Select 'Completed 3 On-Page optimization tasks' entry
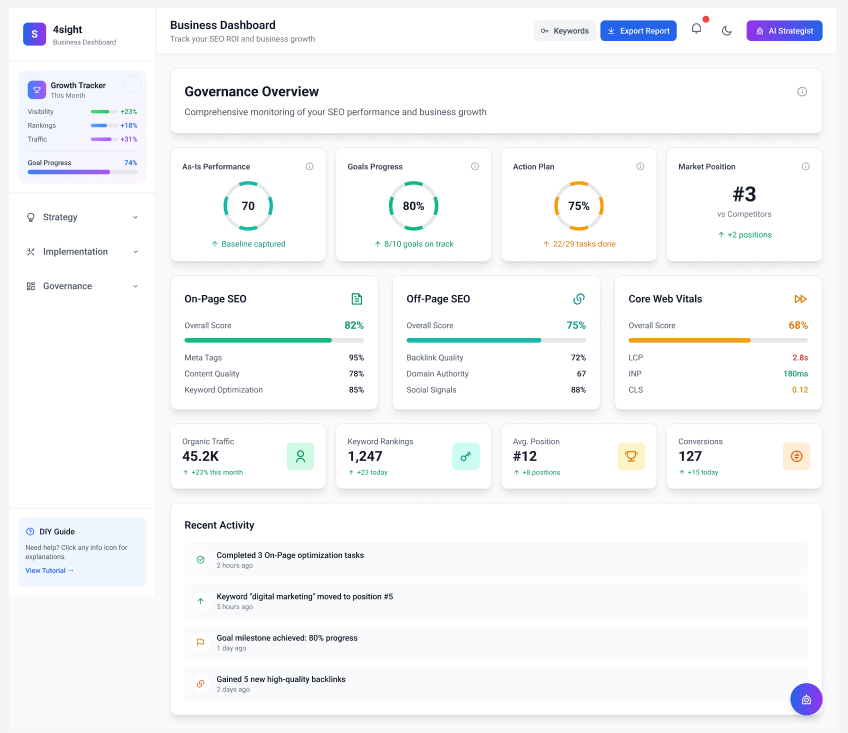Image resolution: width=848 pixels, height=733 pixels. pyautogui.click(x=496, y=560)
